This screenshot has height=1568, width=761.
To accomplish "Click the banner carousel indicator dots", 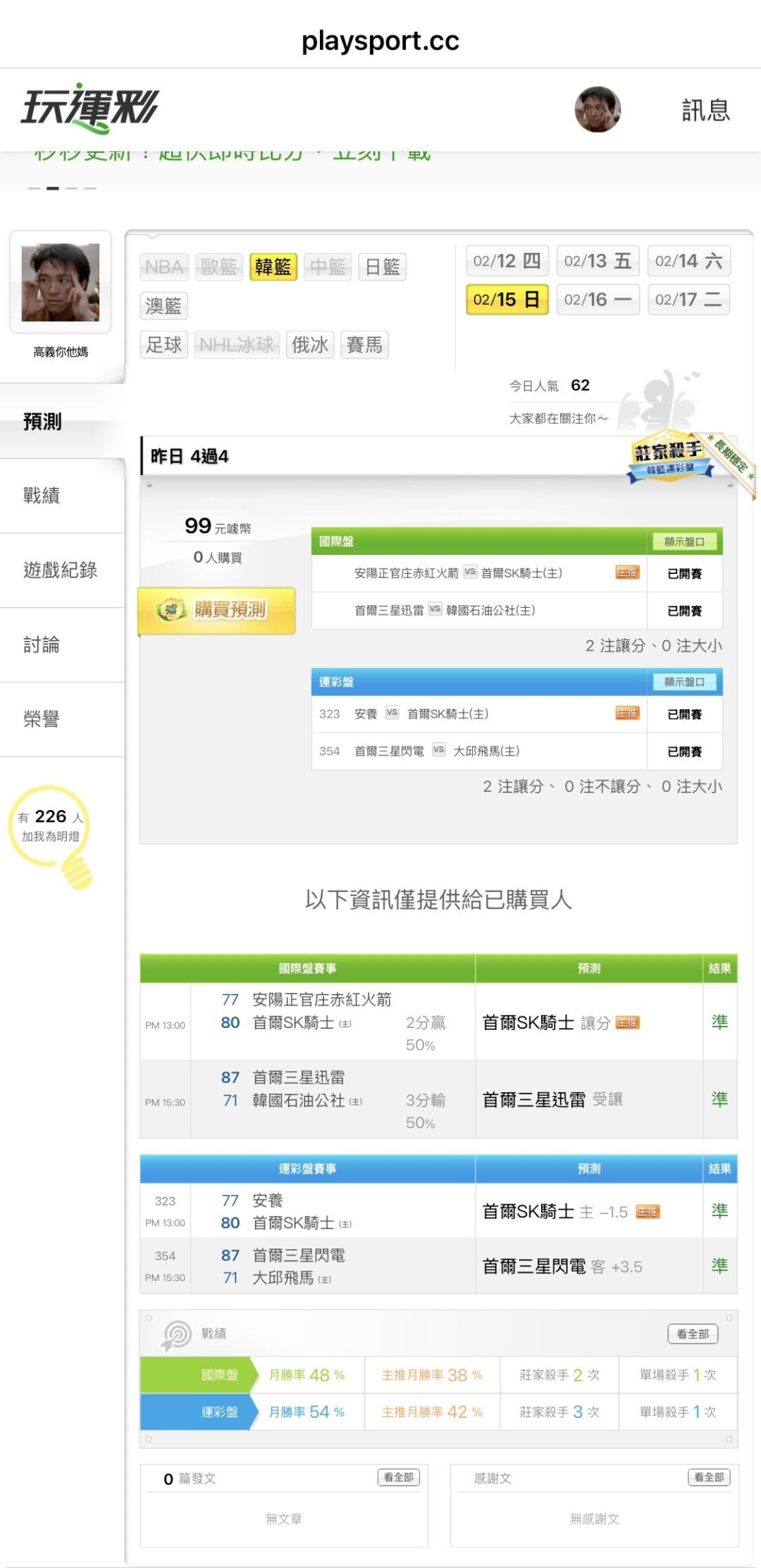I will [62, 188].
